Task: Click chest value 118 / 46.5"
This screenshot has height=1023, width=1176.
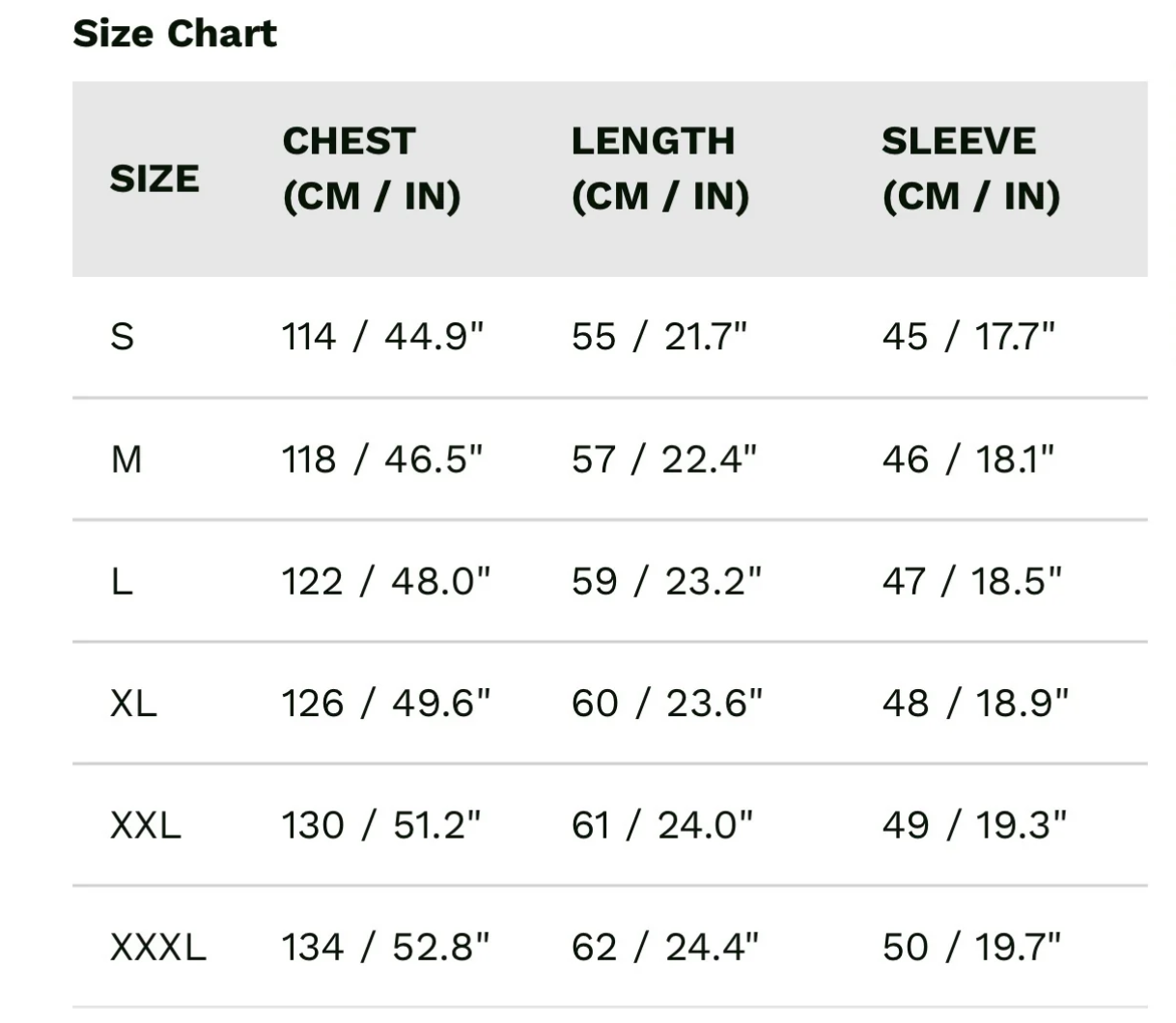Action: (382, 459)
